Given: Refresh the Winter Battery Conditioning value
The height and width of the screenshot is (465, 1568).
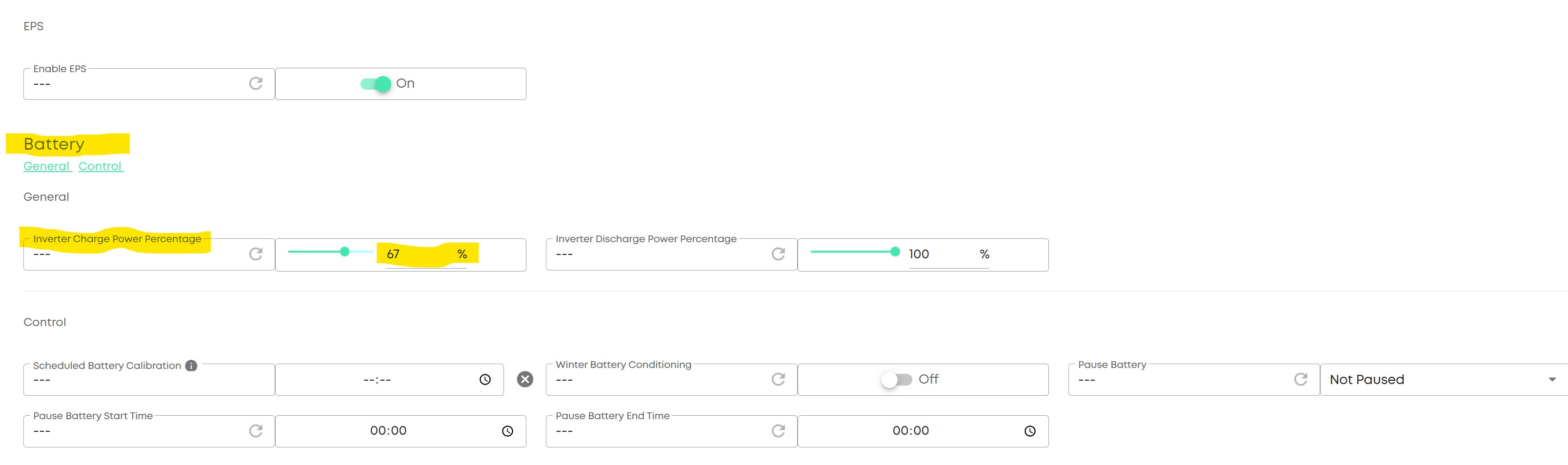Looking at the screenshot, I should pyautogui.click(x=778, y=379).
